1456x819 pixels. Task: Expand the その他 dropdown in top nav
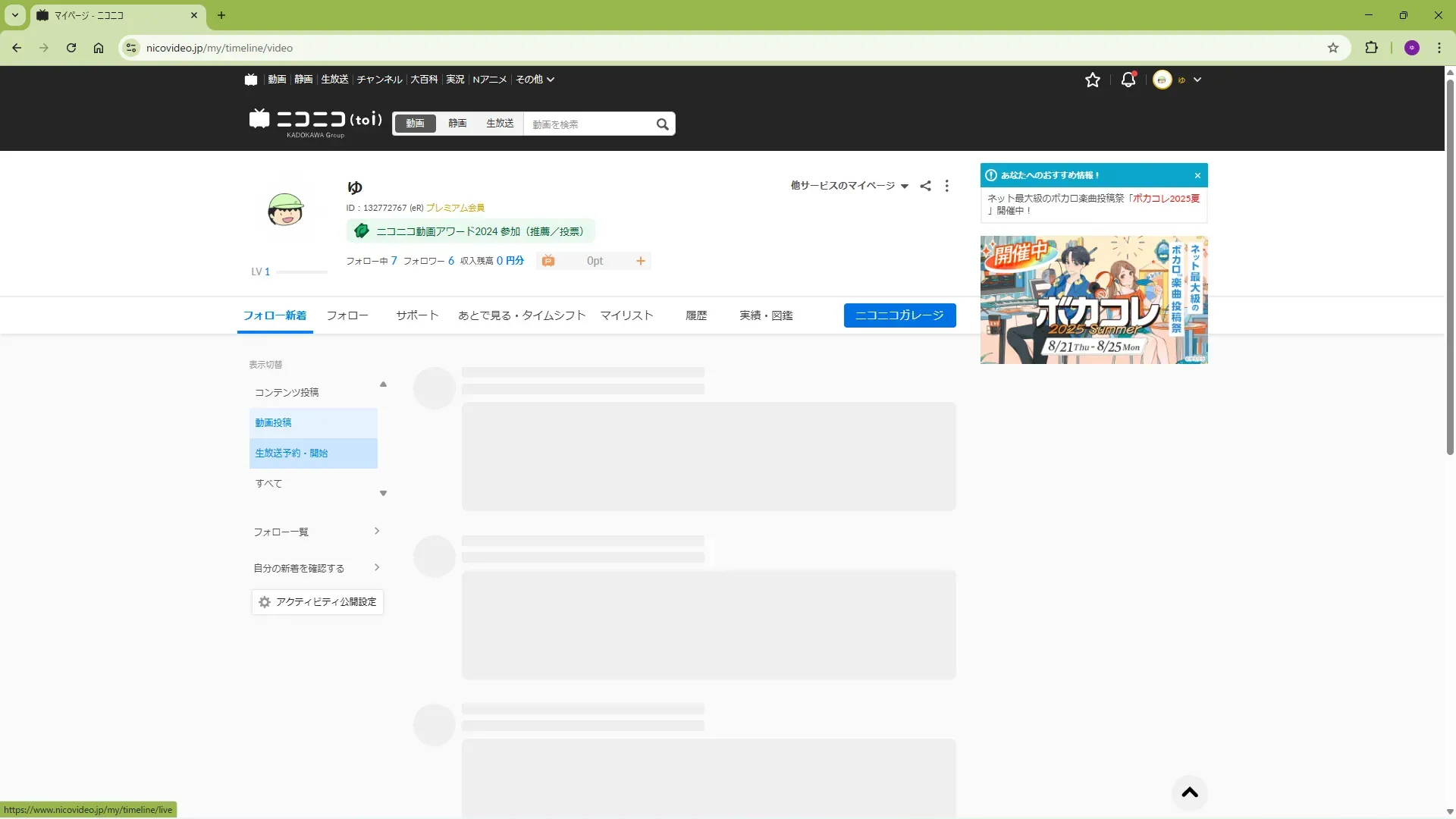coord(535,80)
